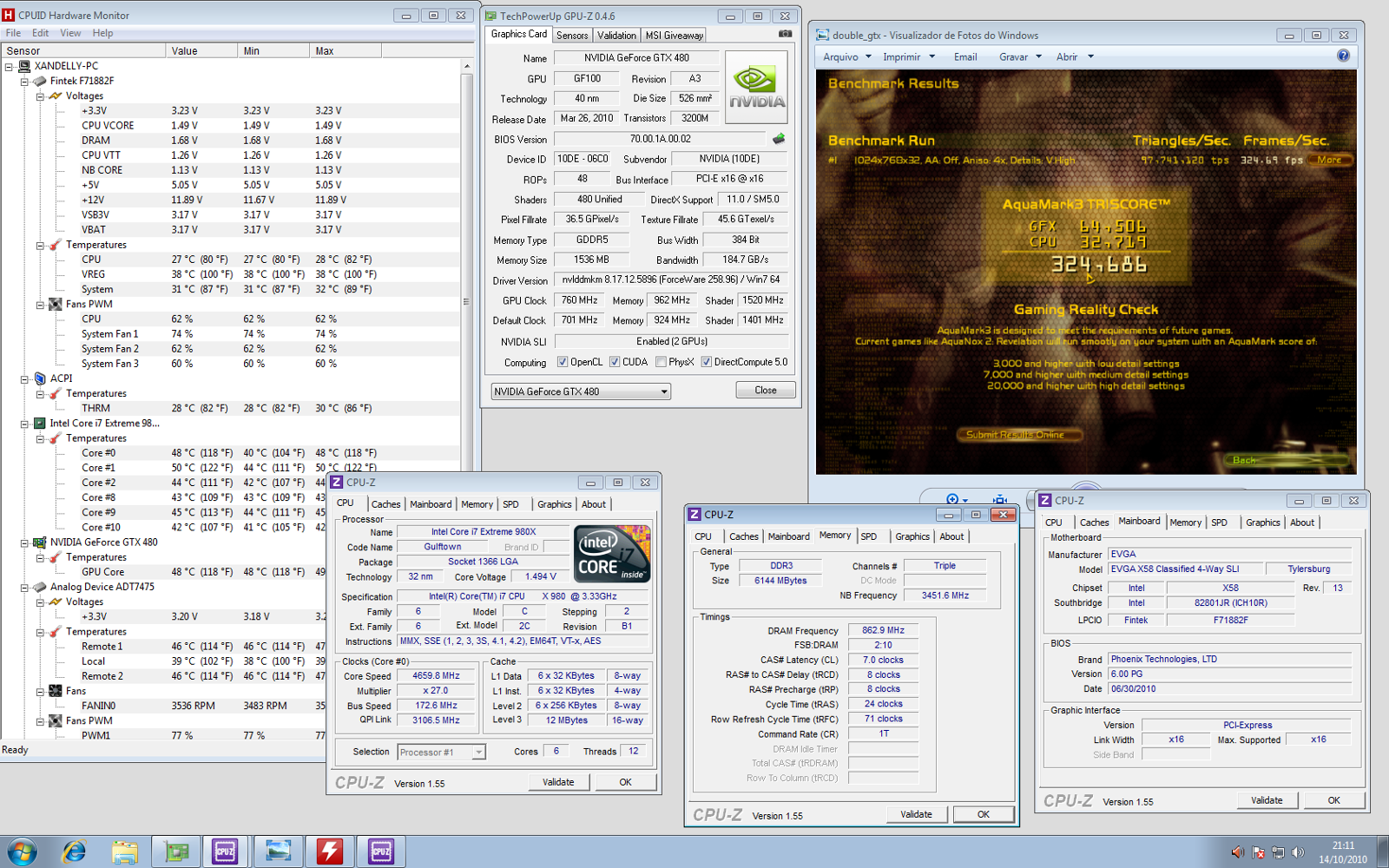Click the ACPI shield icon in tree
Screen dimensions: 1389x868
point(39,378)
